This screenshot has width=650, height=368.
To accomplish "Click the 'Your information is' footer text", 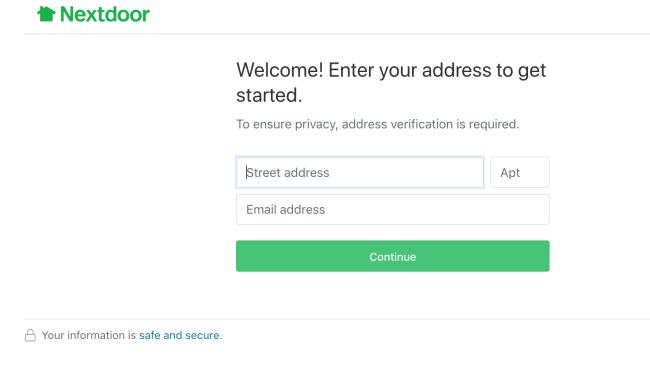I will [x=89, y=335].
